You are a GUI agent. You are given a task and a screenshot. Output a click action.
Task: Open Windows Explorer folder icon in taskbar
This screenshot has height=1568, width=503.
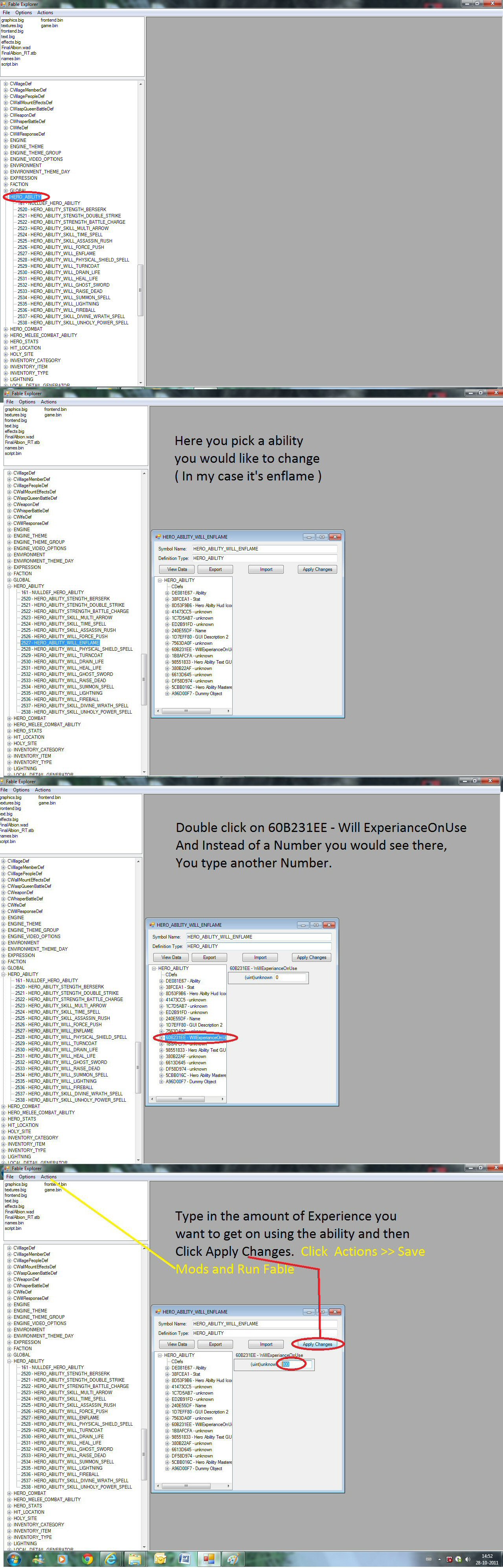click(x=135, y=1559)
